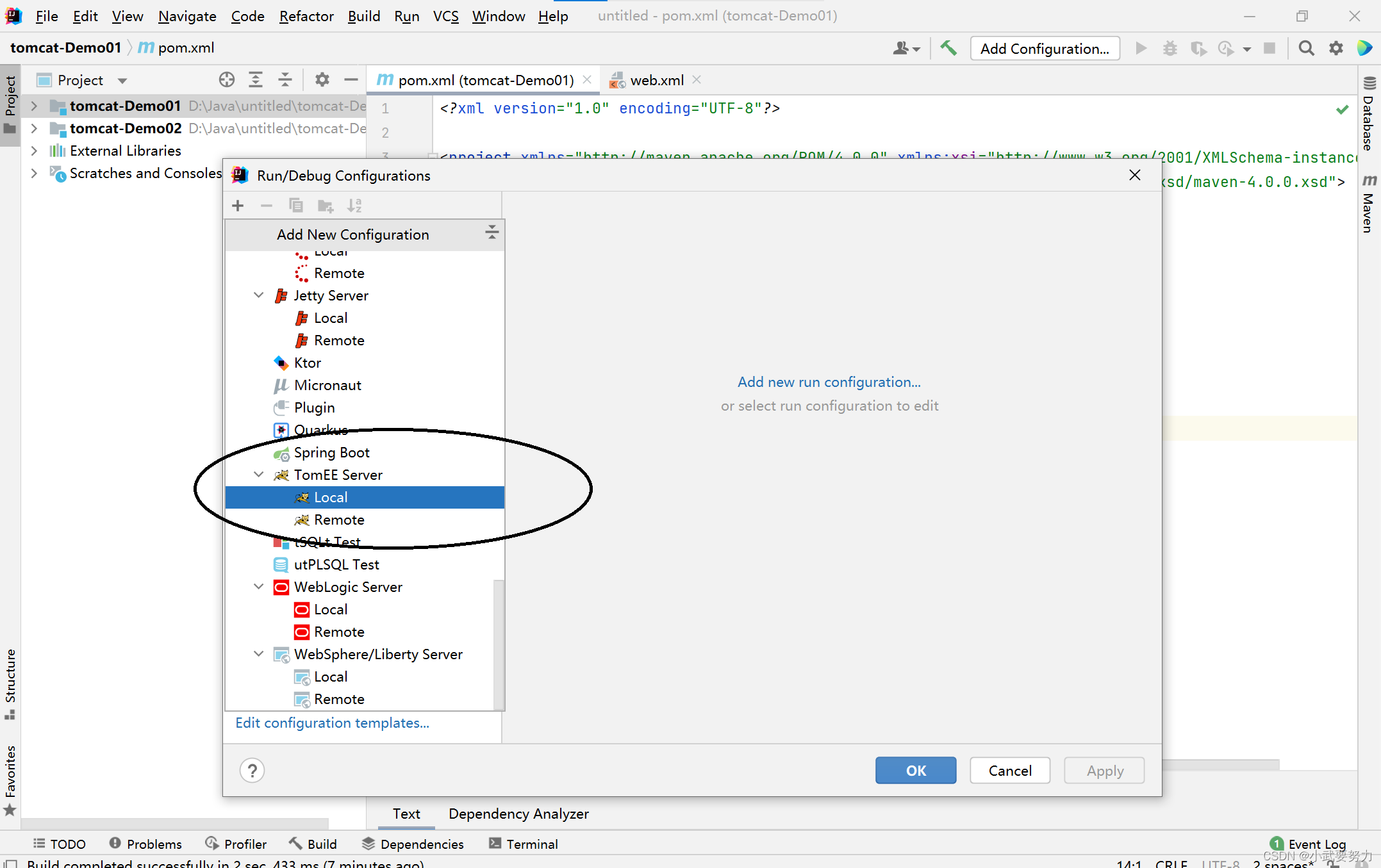Screen dimensions: 1381x868
Task: Collapse the WebLogic Server node
Action: pos(259,587)
